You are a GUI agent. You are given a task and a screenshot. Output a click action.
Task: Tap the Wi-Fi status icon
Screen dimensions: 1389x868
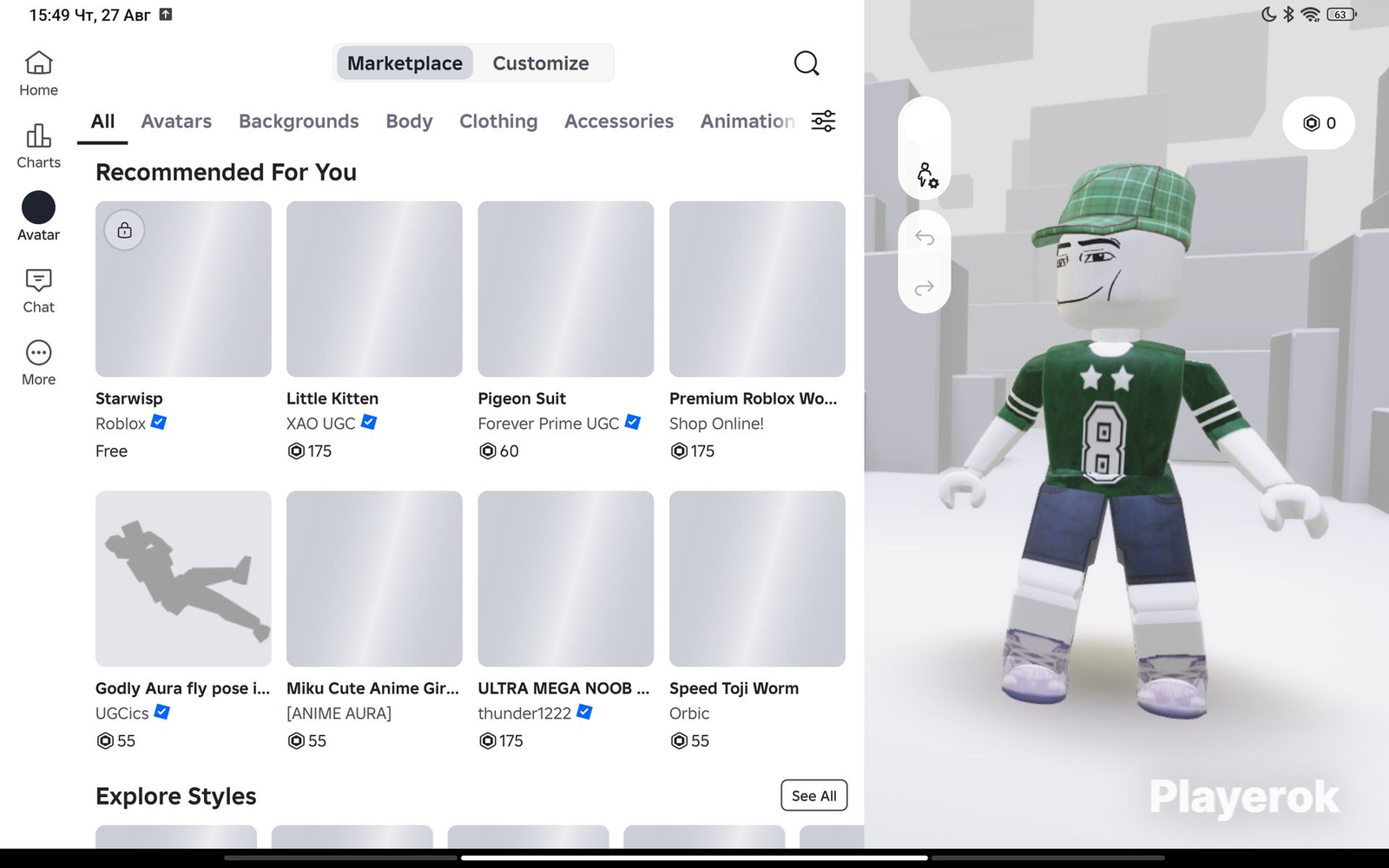(1310, 14)
